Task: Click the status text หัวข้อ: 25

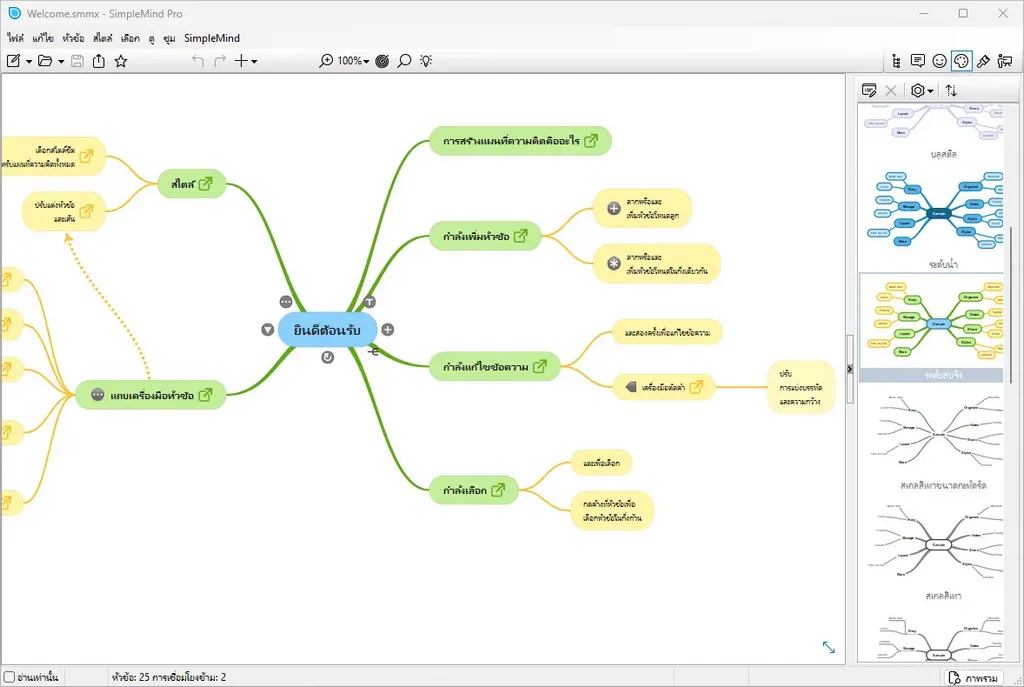Action: [x=131, y=677]
